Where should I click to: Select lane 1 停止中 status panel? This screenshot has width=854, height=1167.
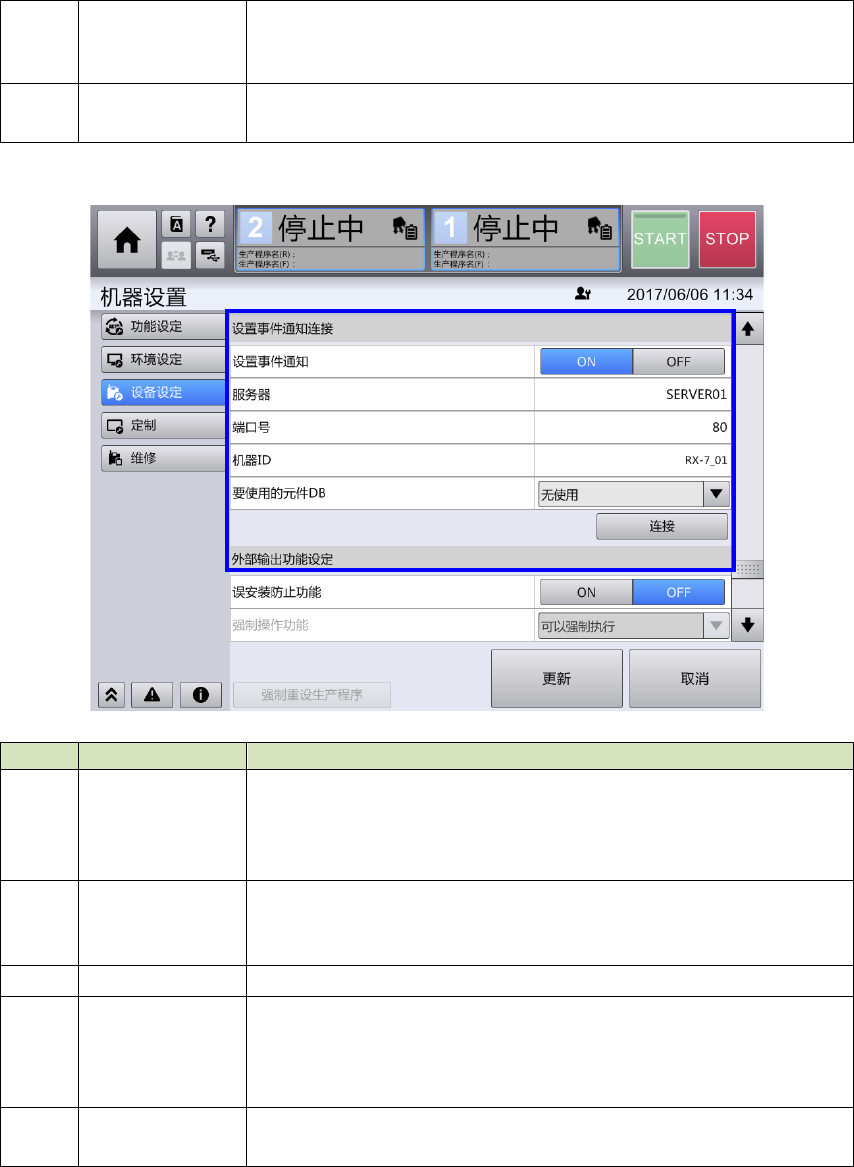tap(526, 239)
